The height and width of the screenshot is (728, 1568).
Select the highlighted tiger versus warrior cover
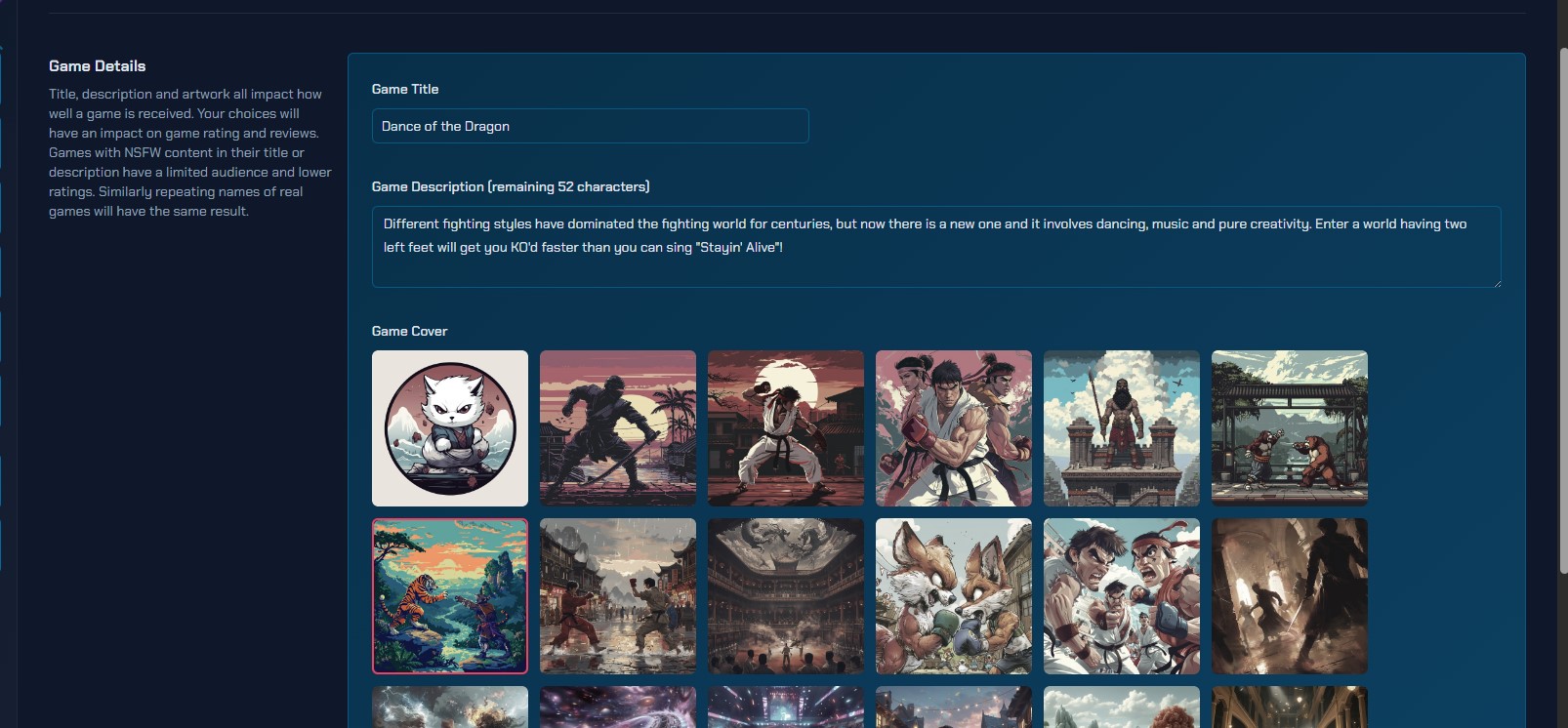point(450,596)
